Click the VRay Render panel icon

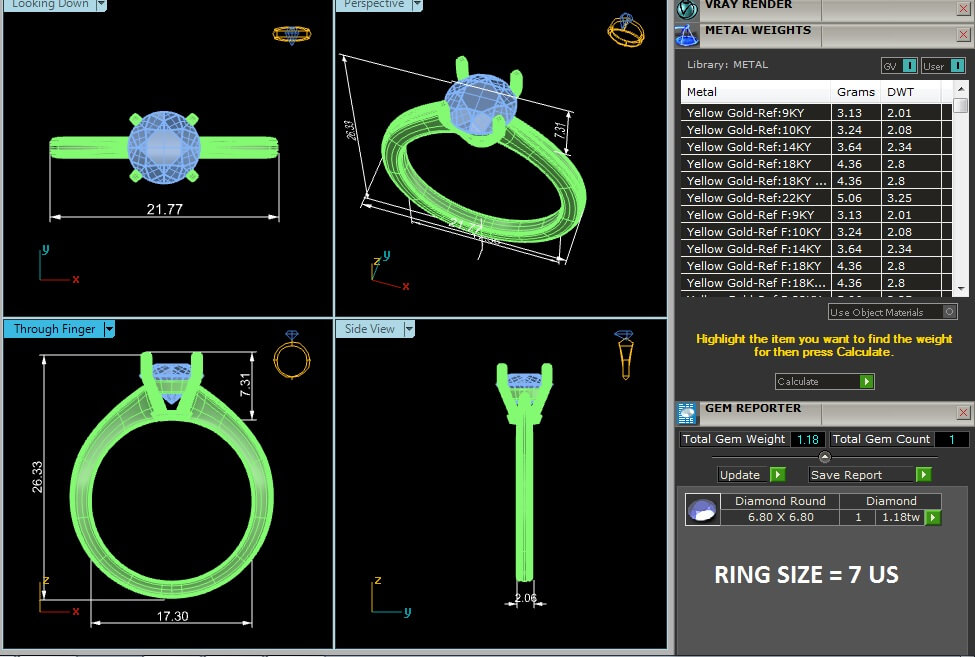(687, 9)
